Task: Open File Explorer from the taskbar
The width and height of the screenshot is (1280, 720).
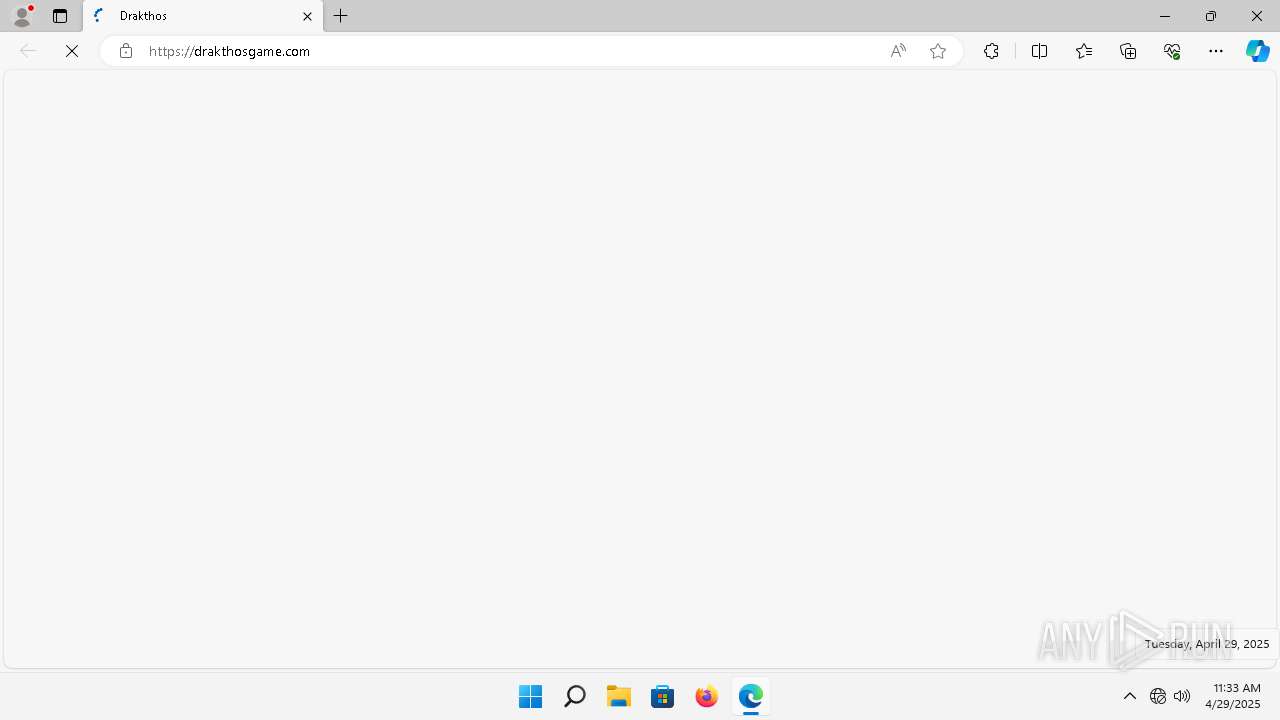Action: click(618, 696)
